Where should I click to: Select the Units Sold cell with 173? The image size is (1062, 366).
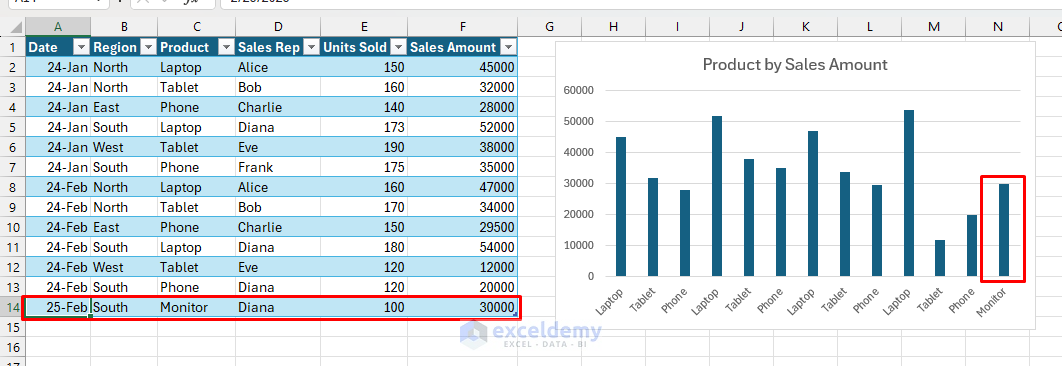click(364, 127)
